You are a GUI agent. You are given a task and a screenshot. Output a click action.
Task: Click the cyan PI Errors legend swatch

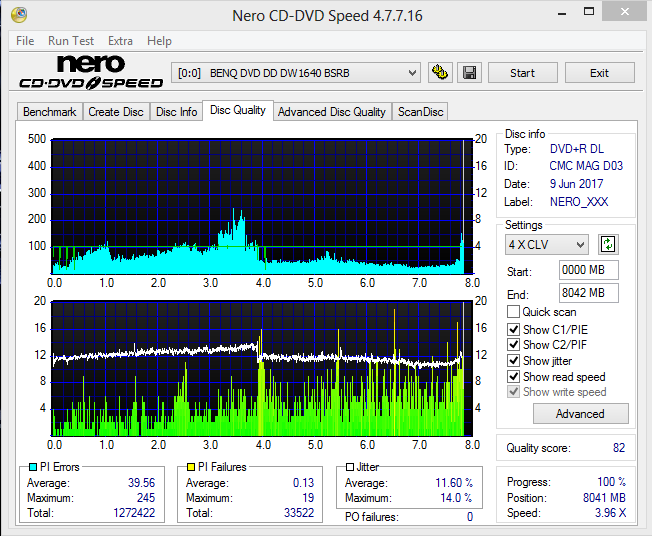pos(33,467)
